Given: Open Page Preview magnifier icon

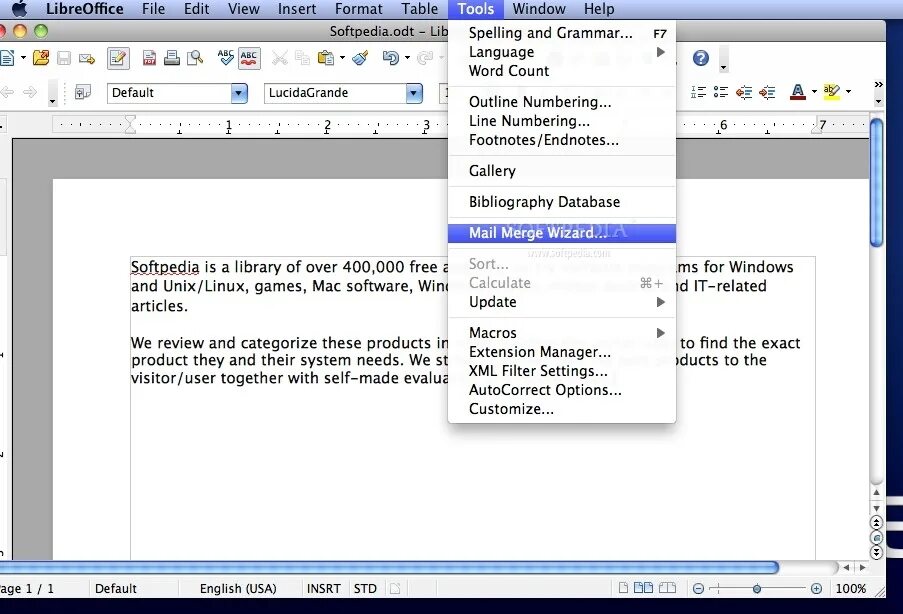Looking at the screenshot, I should [195, 58].
